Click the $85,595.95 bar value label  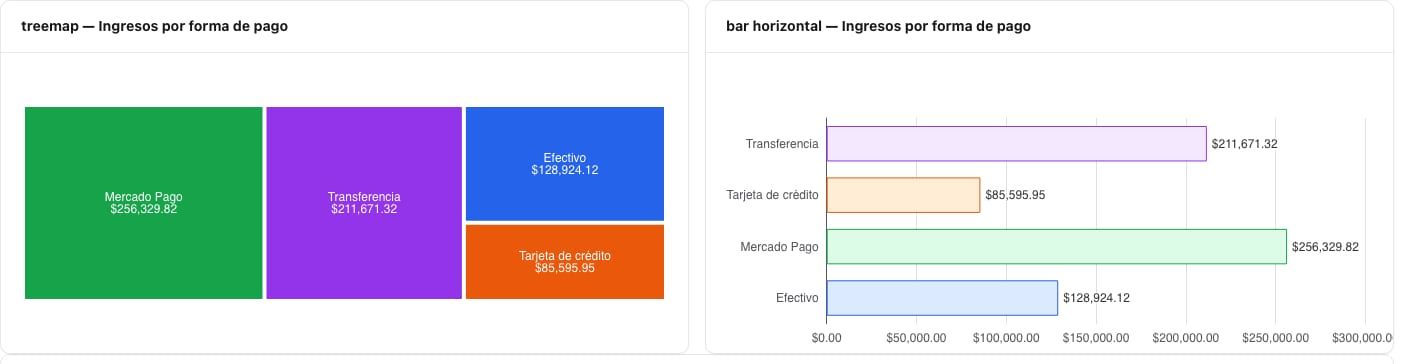pos(1015,195)
